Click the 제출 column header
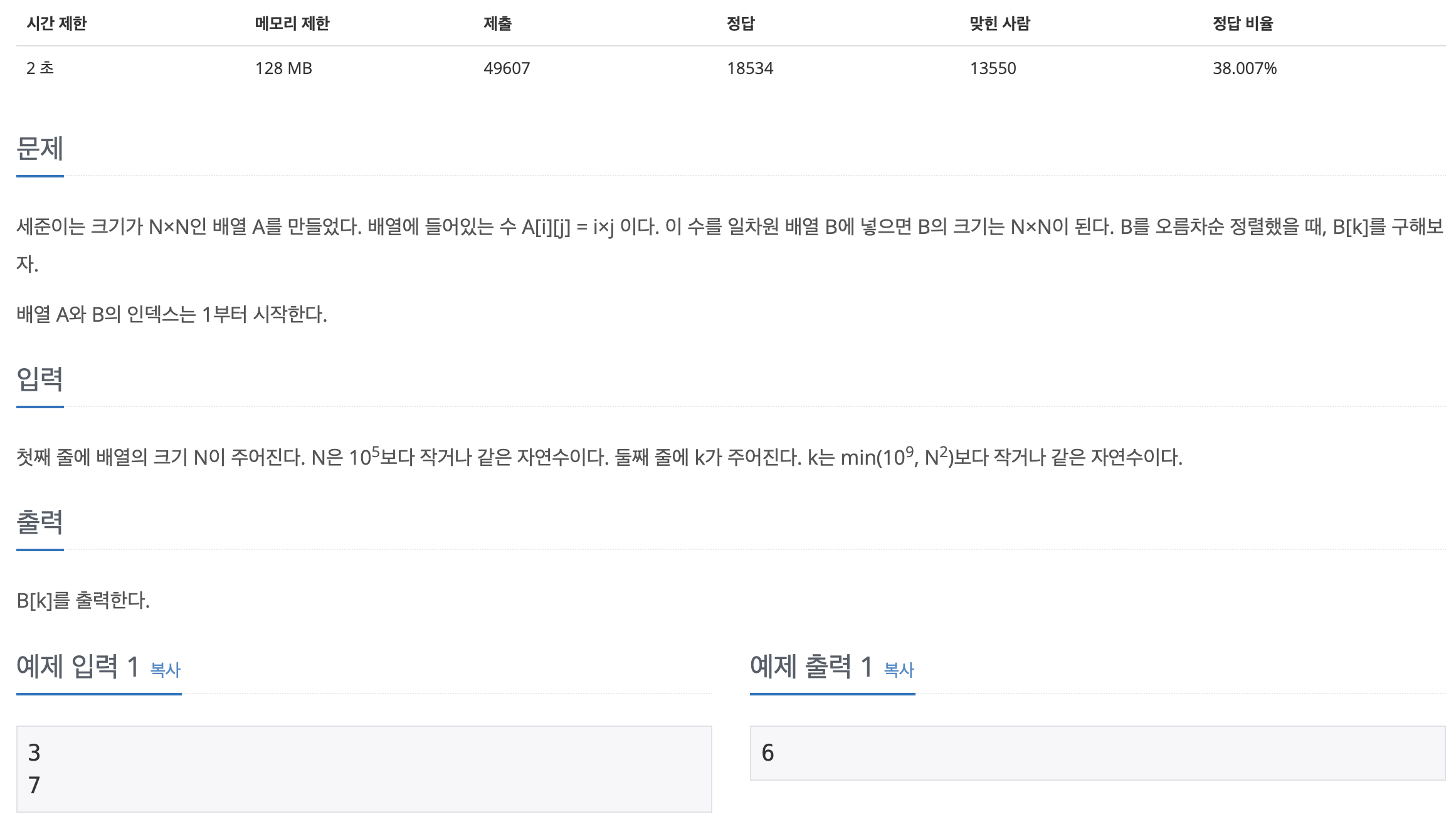The width and height of the screenshot is (1456, 824). (498, 24)
